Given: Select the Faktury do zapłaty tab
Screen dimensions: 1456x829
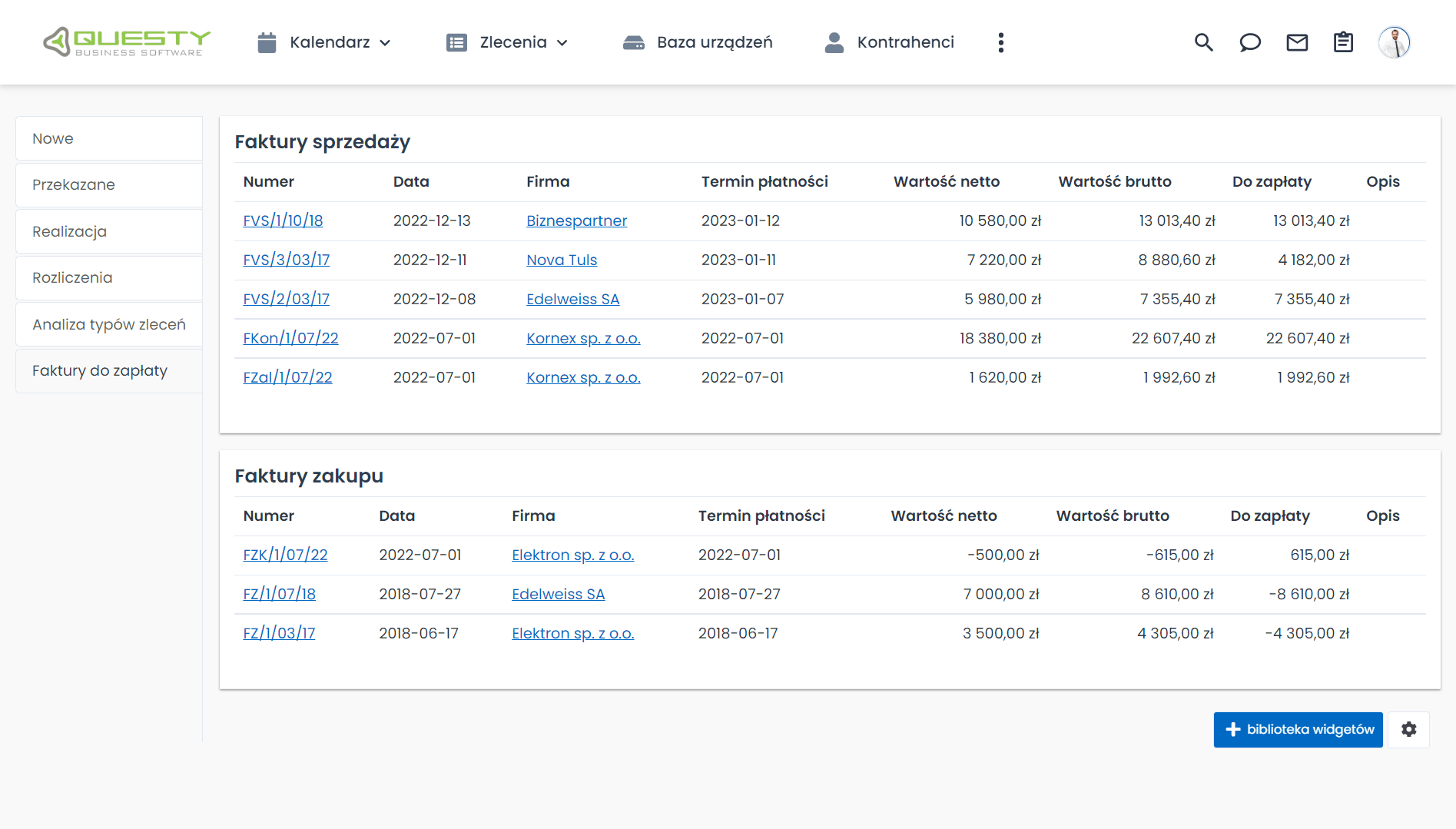Looking at the screenshot, I should (x=109, y=370).
